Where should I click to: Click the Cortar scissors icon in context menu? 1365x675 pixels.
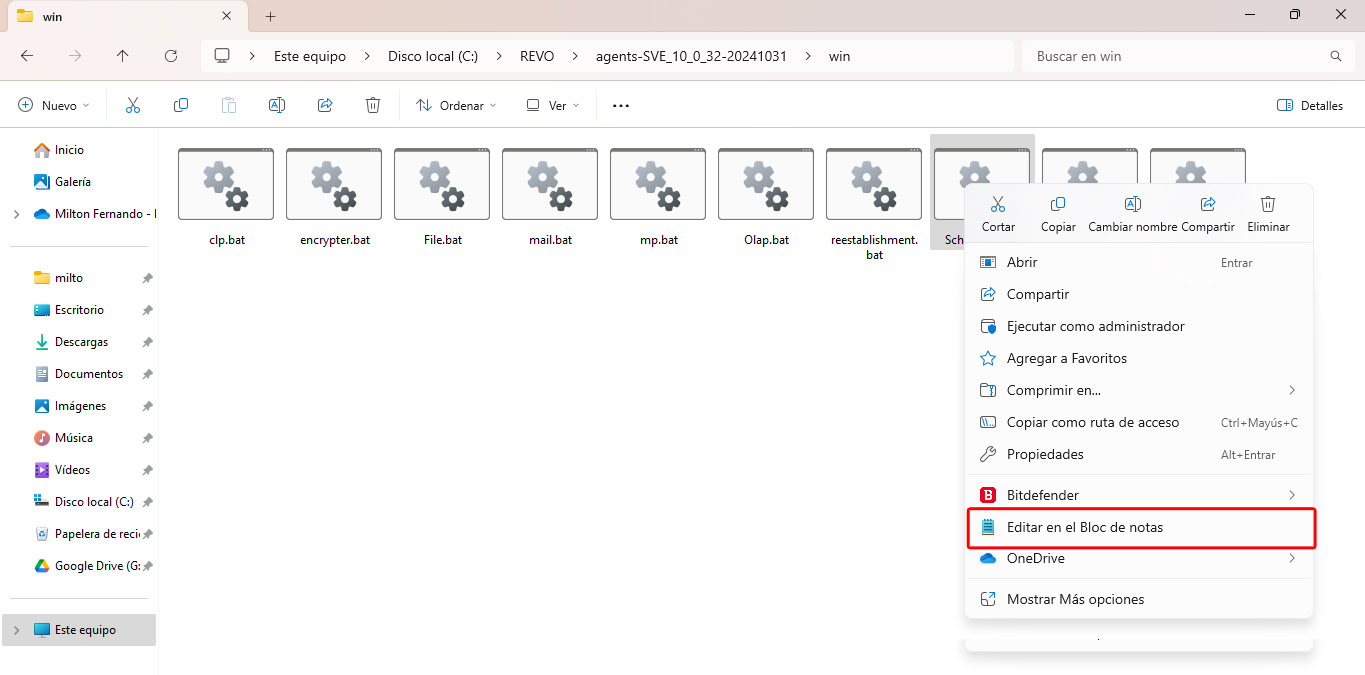point(997,205)
